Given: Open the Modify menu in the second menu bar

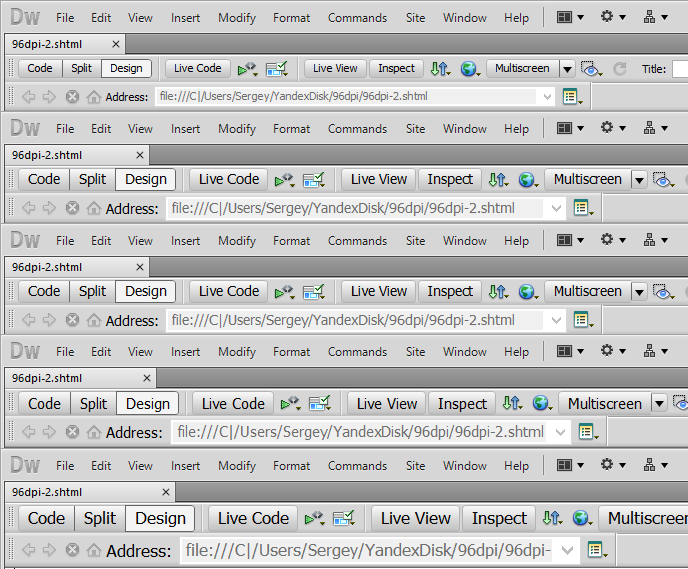Looking at the screenshot, I should tap(237, 129).
